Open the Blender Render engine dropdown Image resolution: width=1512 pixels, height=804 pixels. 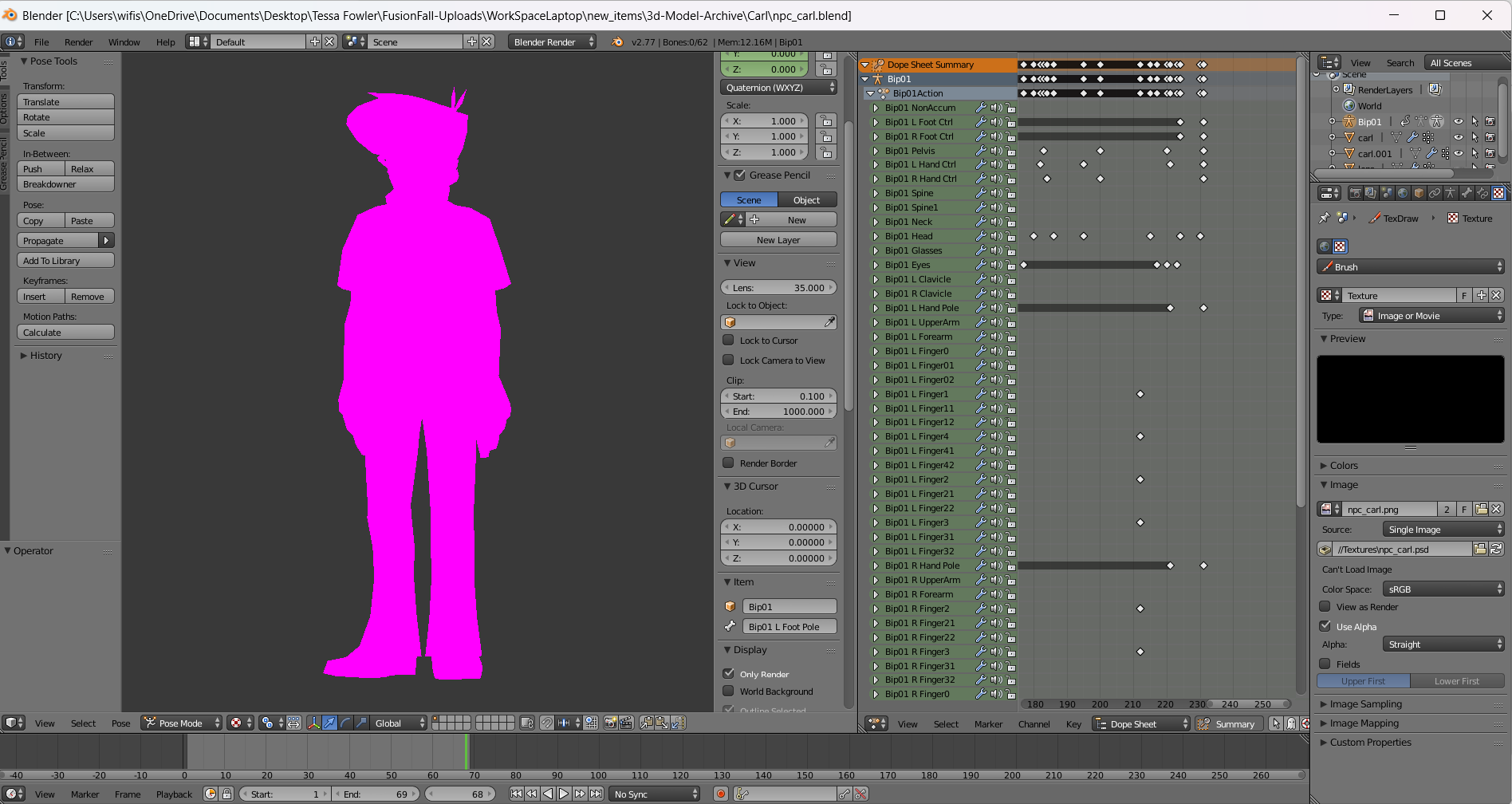(x=552, y=41)
